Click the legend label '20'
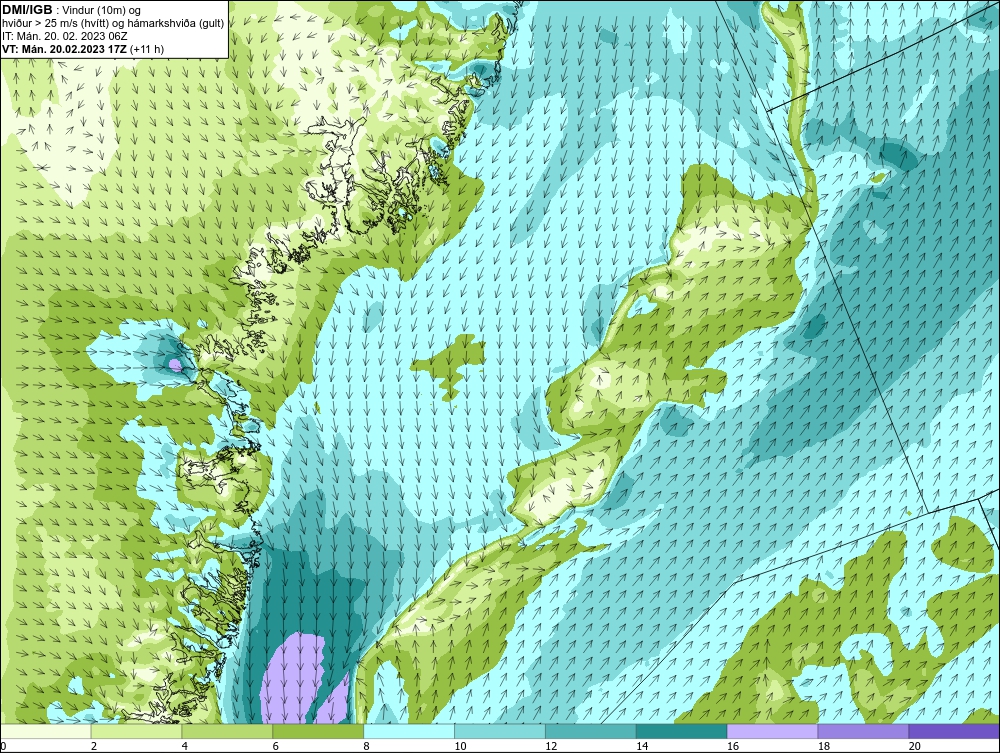Image resolution: width=1000 pixels, height=753 pixels. [915, 746]
